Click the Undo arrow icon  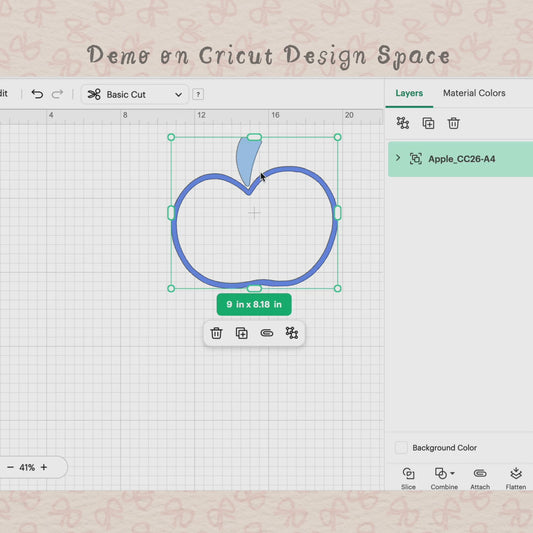click(x=37, y=94)
